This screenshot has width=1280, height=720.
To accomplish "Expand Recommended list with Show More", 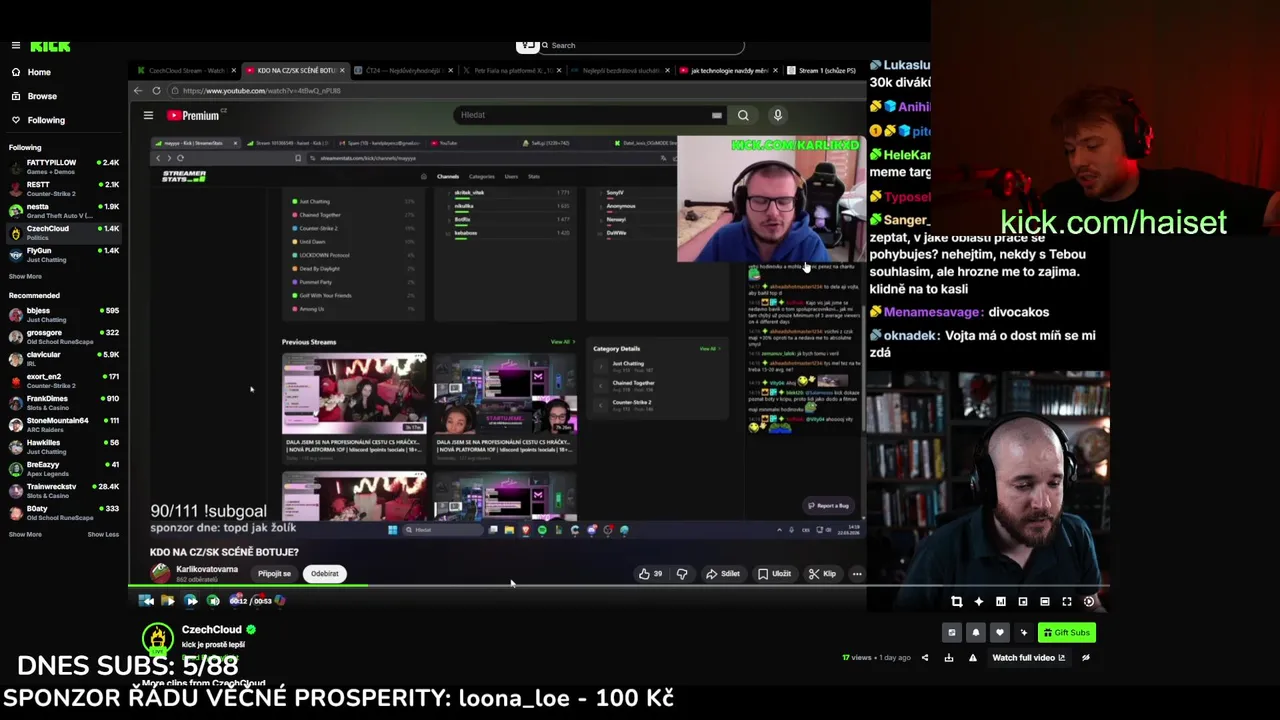I will pyautogui.click(x=25, y=534).
